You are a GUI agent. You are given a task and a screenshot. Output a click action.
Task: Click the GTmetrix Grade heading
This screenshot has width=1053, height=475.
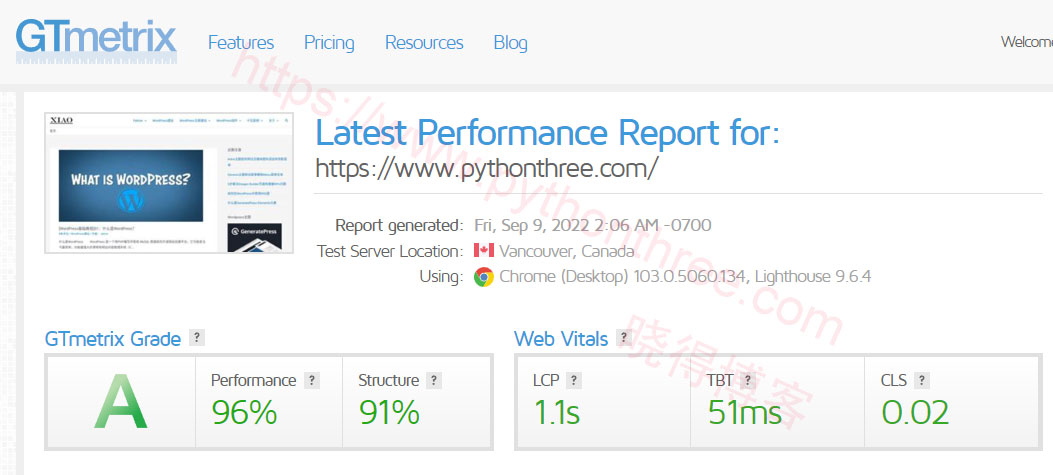[x=113, y=339]
